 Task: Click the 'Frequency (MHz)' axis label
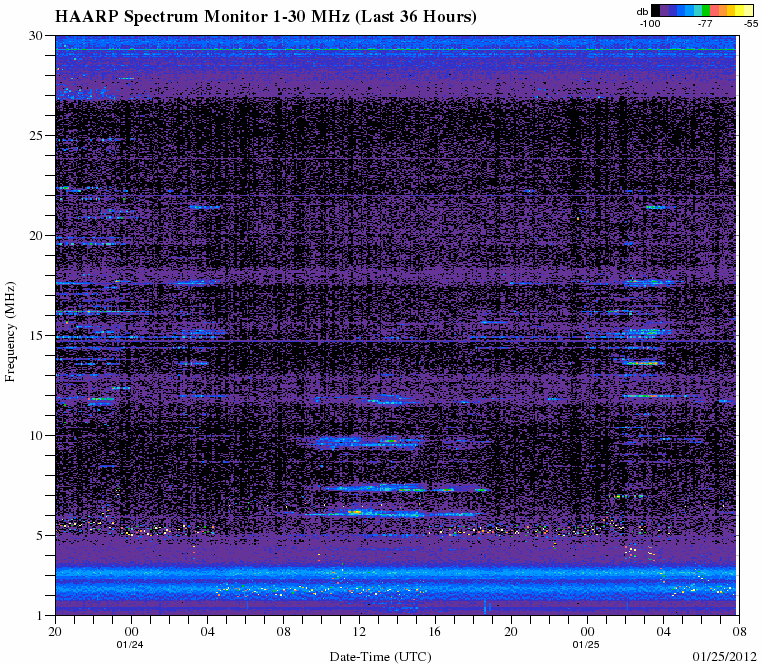point(10,332)
